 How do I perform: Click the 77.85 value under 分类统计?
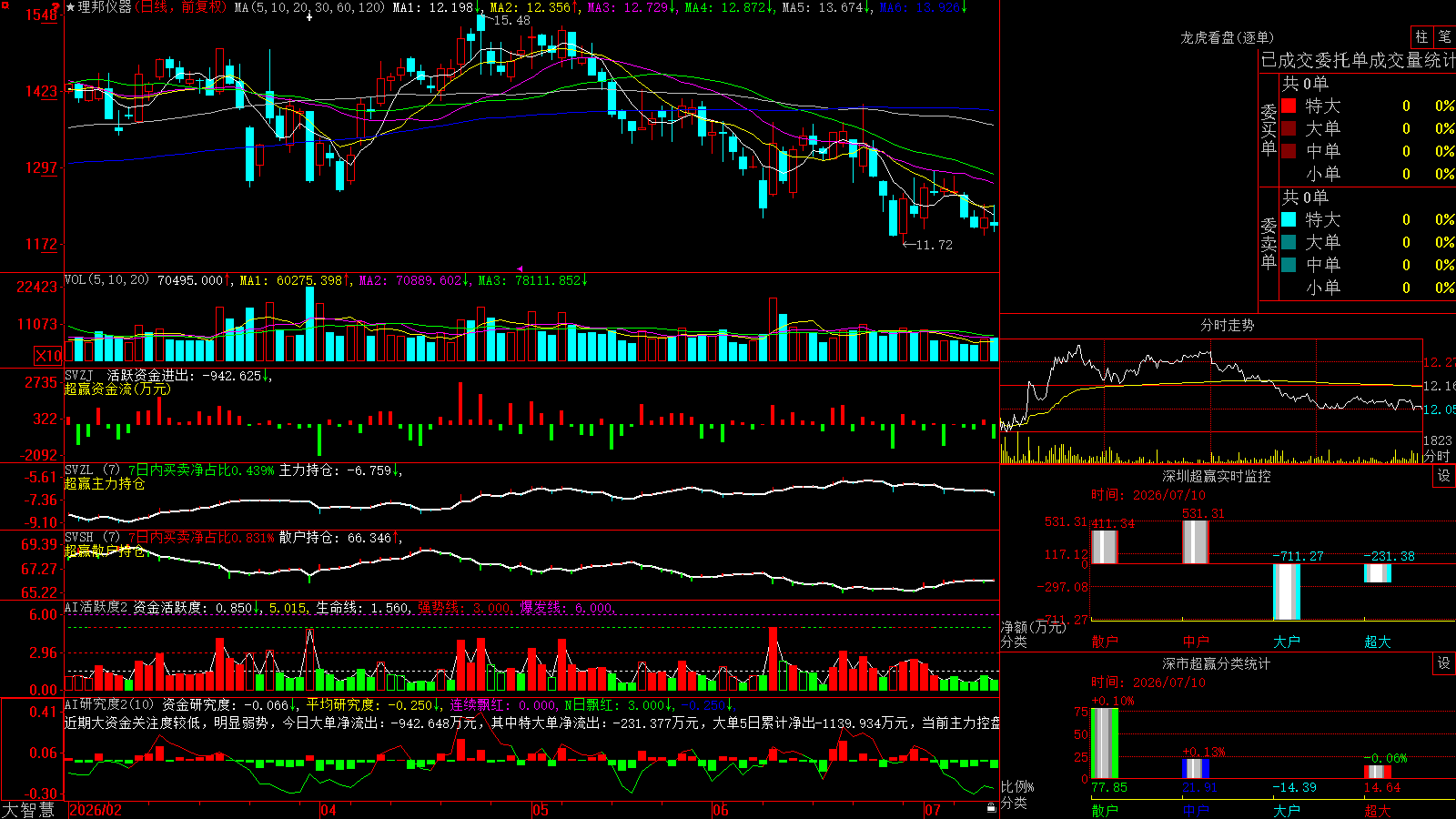click(1109, 787)
